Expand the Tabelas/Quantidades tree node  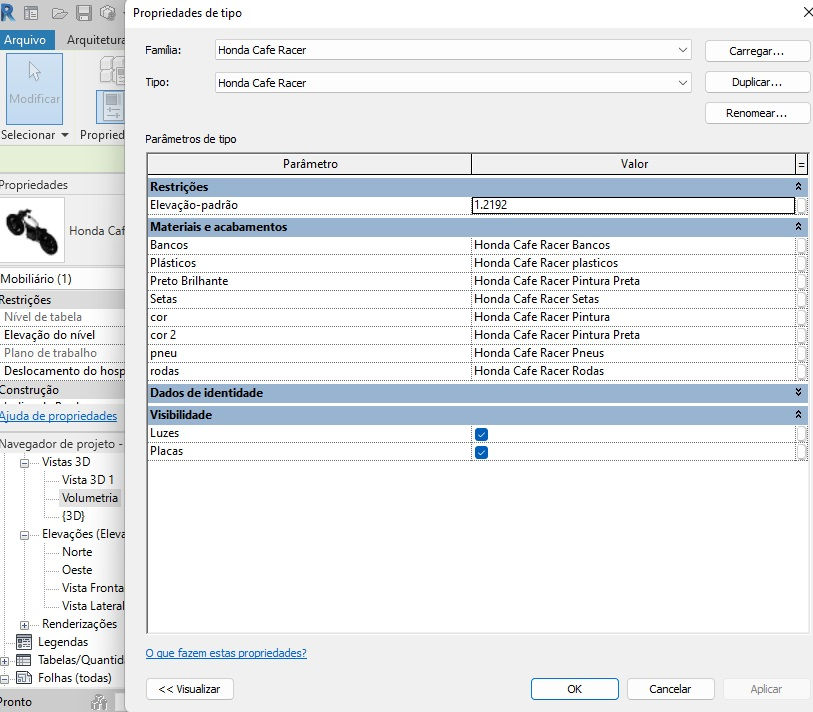(x=5, y=661)
